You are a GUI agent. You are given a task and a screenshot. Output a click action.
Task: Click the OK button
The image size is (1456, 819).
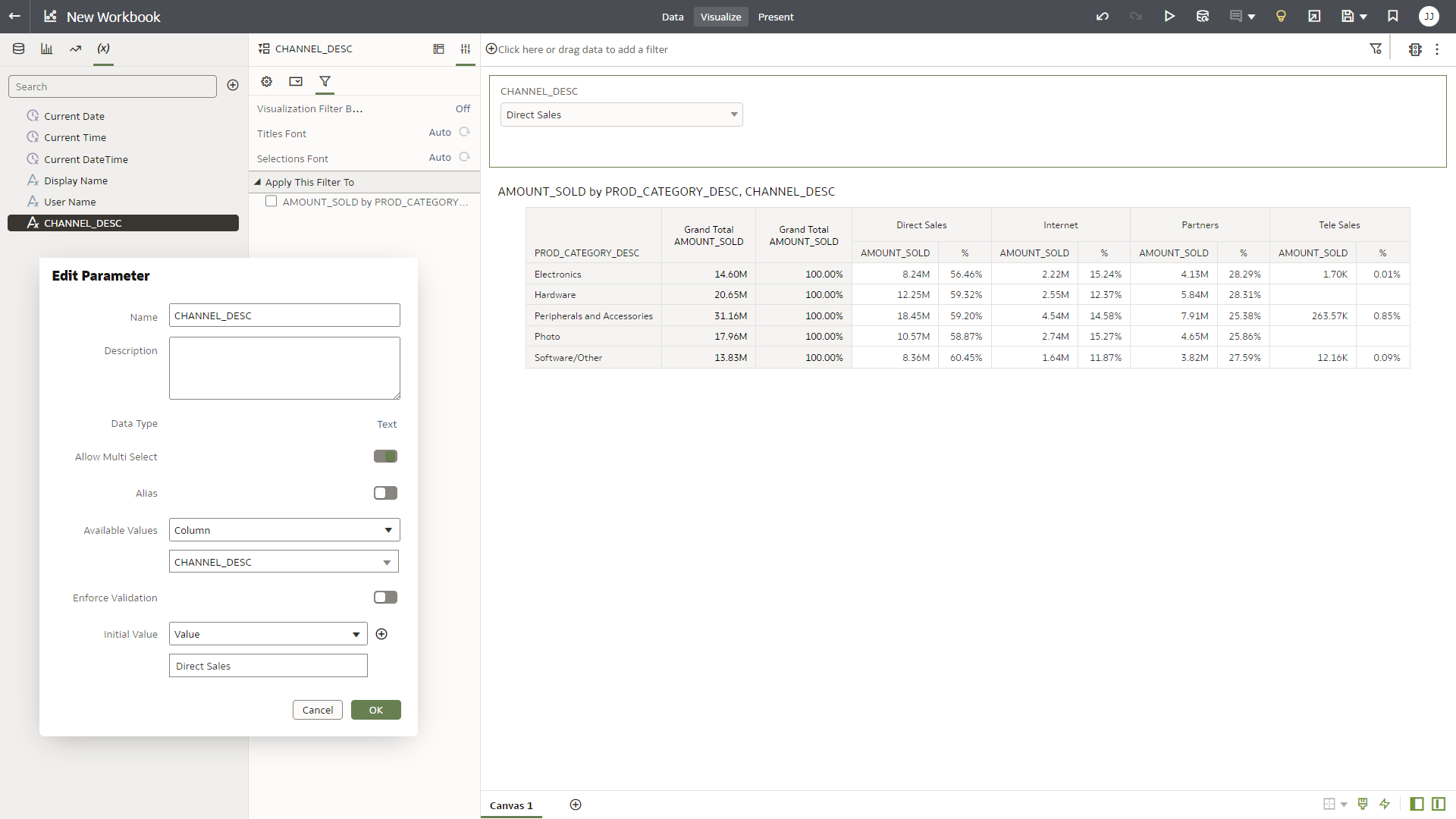point(375,710)
